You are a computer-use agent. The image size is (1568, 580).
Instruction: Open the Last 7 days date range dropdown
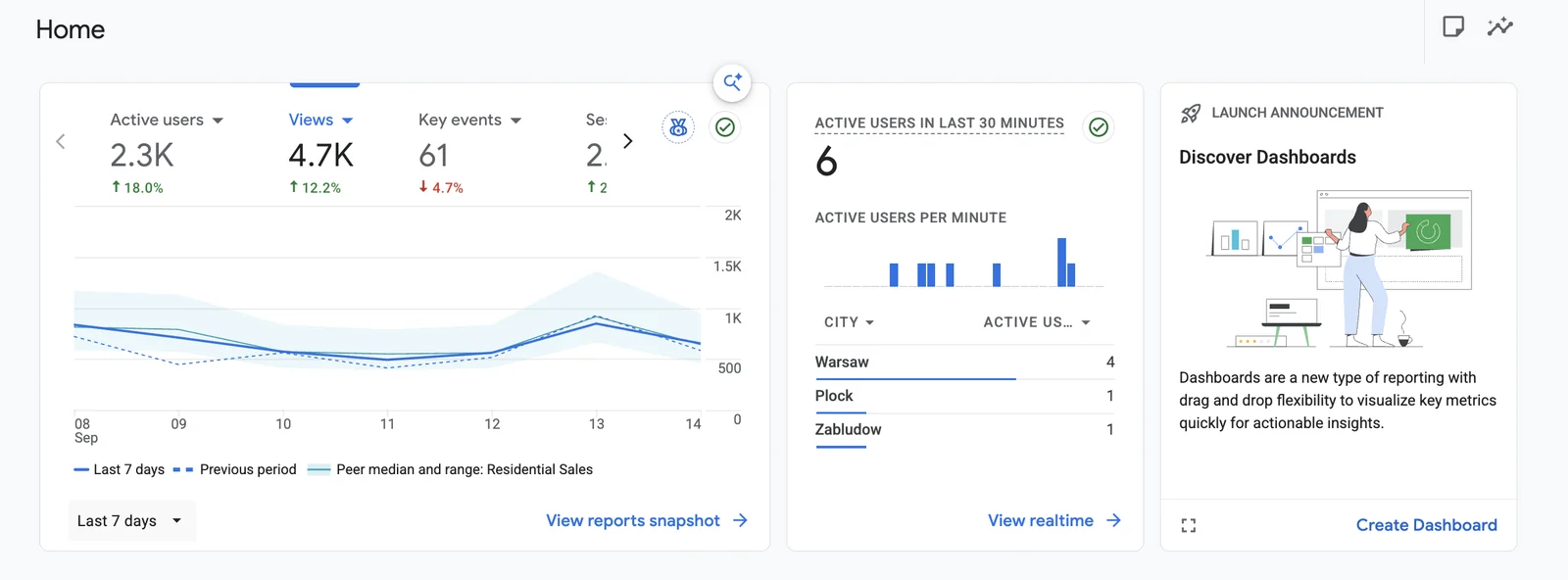click(x=131, y=521)
